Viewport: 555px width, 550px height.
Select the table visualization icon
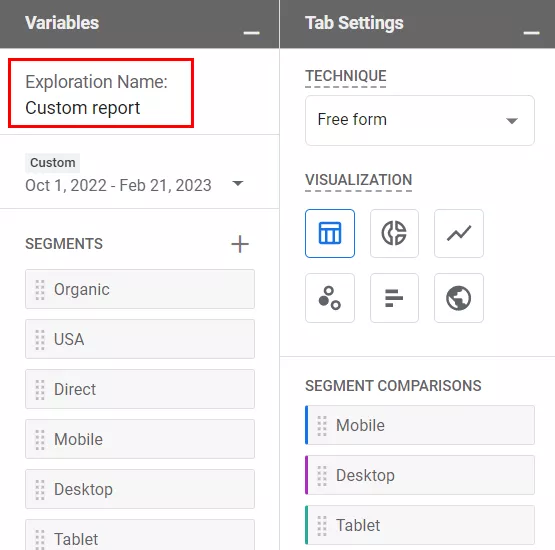pyautogui.click(x=330, y=233)
